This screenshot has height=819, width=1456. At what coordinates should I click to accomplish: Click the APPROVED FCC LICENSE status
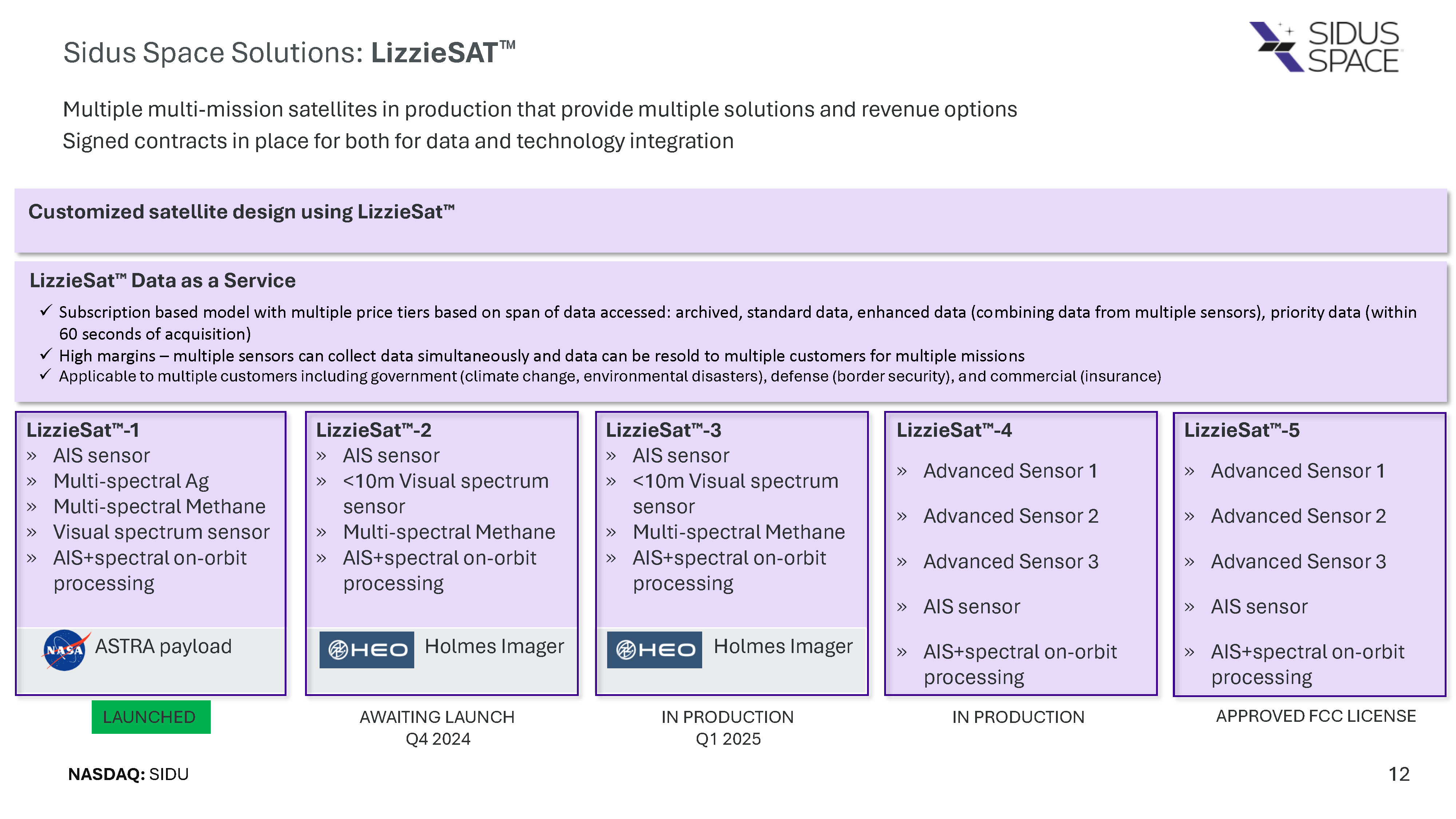point(1315,716)
